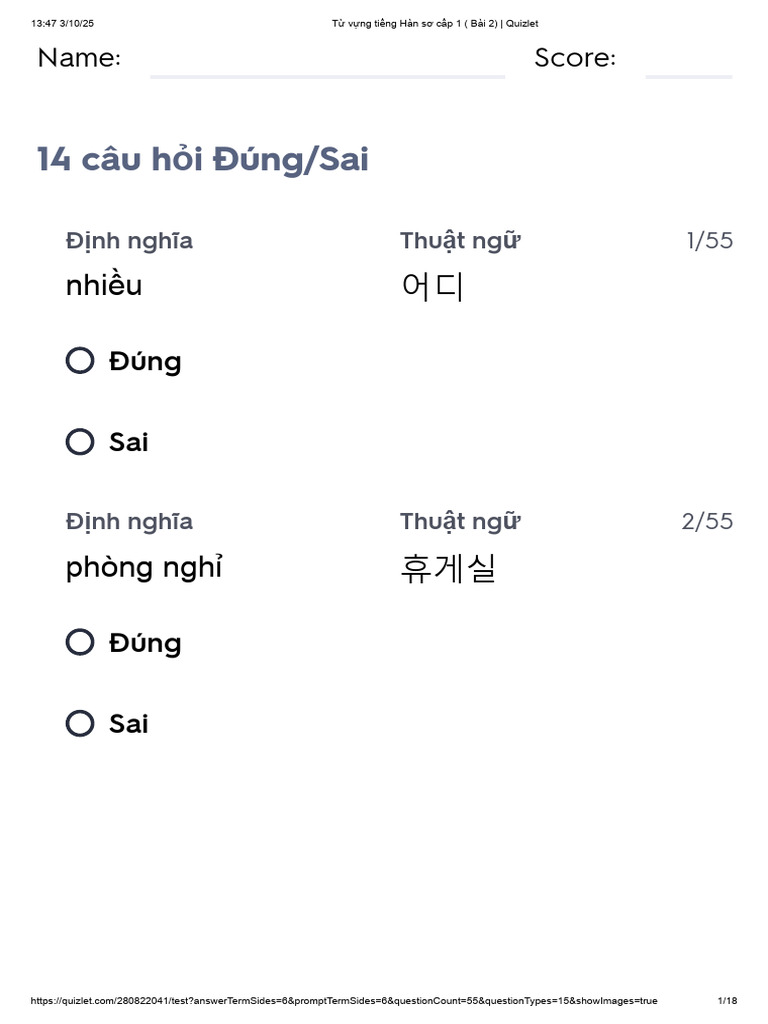Select Sai radio for the nhiều question

[80, 442]
